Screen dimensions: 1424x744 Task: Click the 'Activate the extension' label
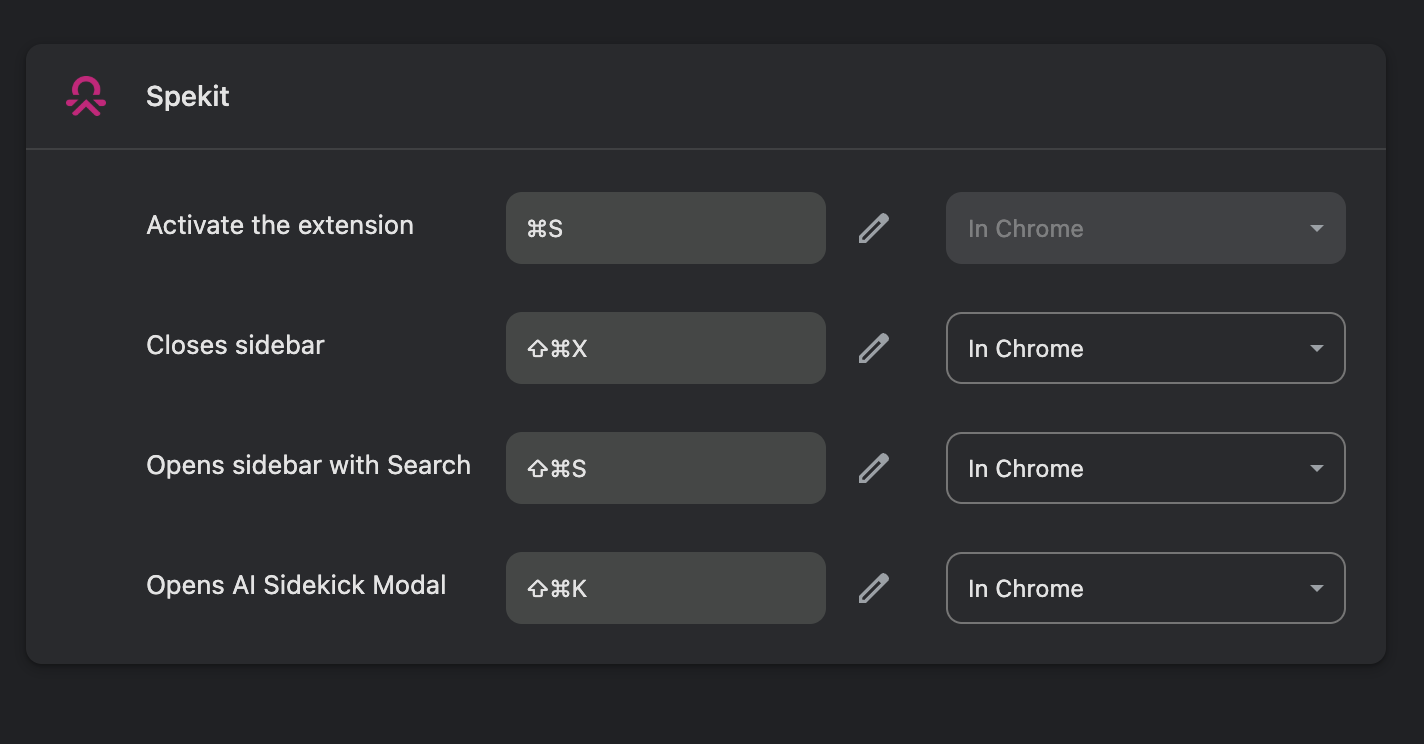(x=280, y=225)
